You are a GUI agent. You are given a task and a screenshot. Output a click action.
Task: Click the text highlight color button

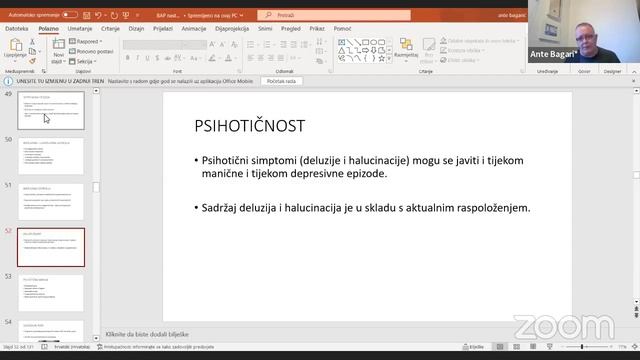click(212, 58)
